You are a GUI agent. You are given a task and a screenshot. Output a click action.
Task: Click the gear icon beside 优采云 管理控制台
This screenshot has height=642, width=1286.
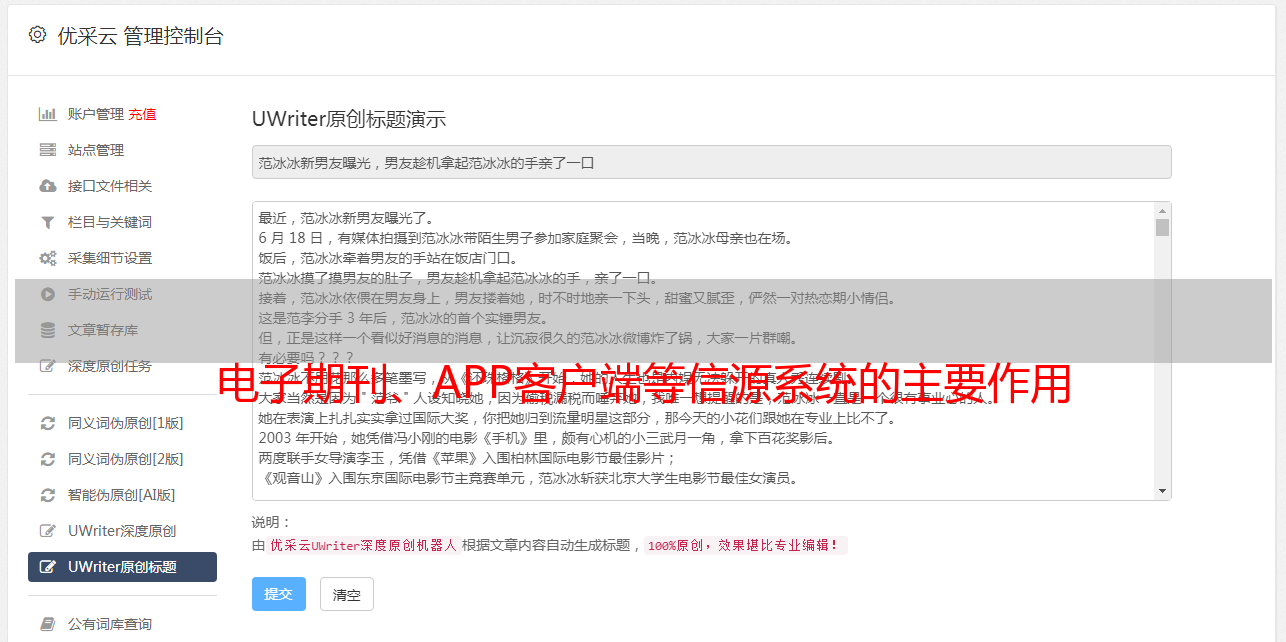coord(37,35)
